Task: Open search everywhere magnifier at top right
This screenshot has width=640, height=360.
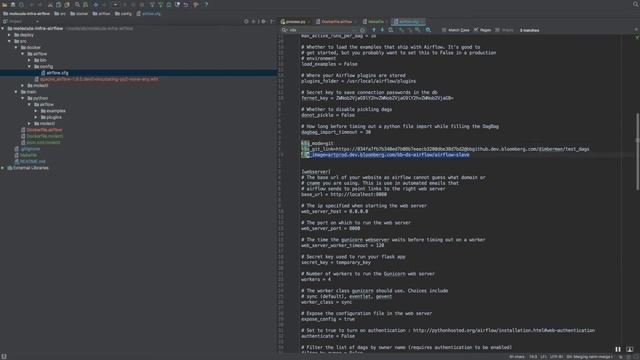Action: pyautogui.click(x=636, y=4)
